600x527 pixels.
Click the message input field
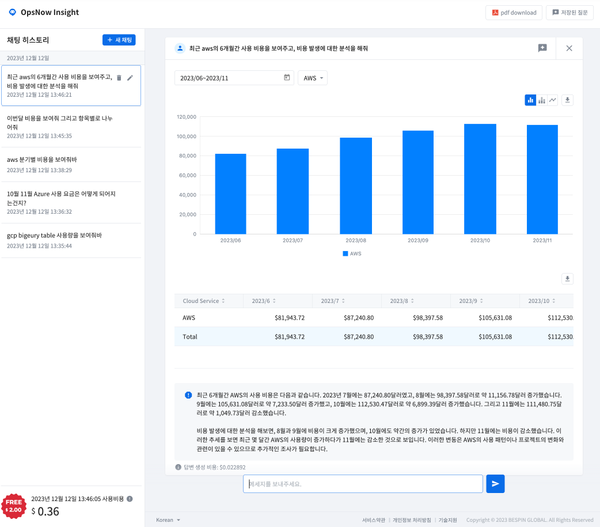[x=363, y=484]
